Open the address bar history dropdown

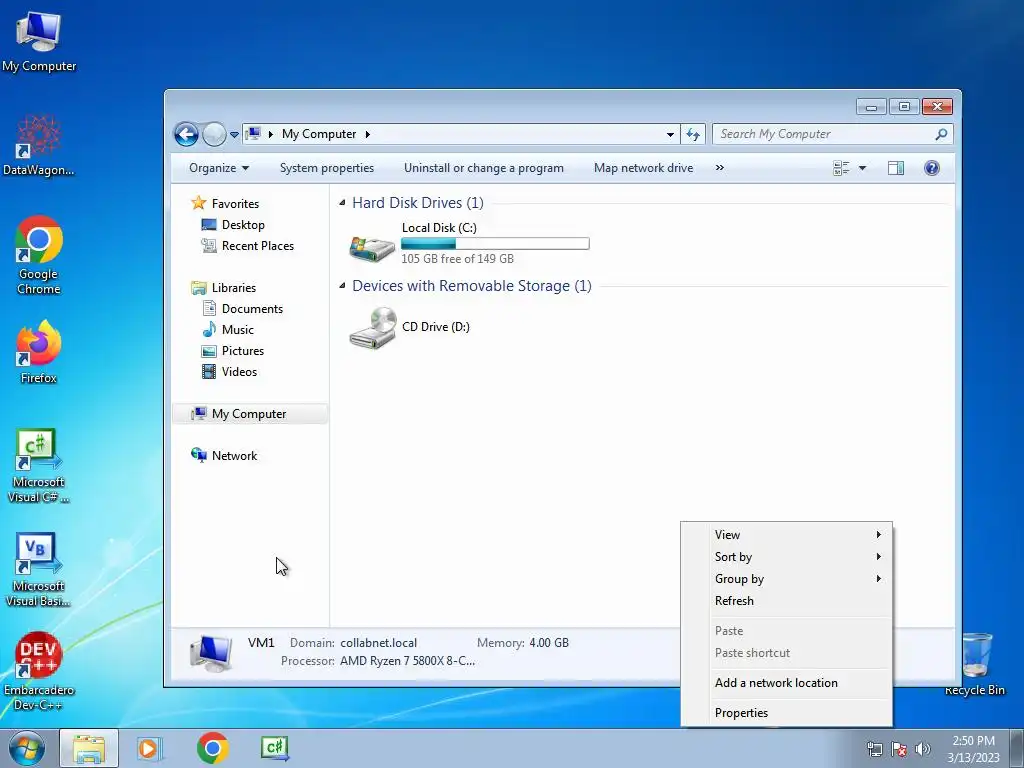670,135
